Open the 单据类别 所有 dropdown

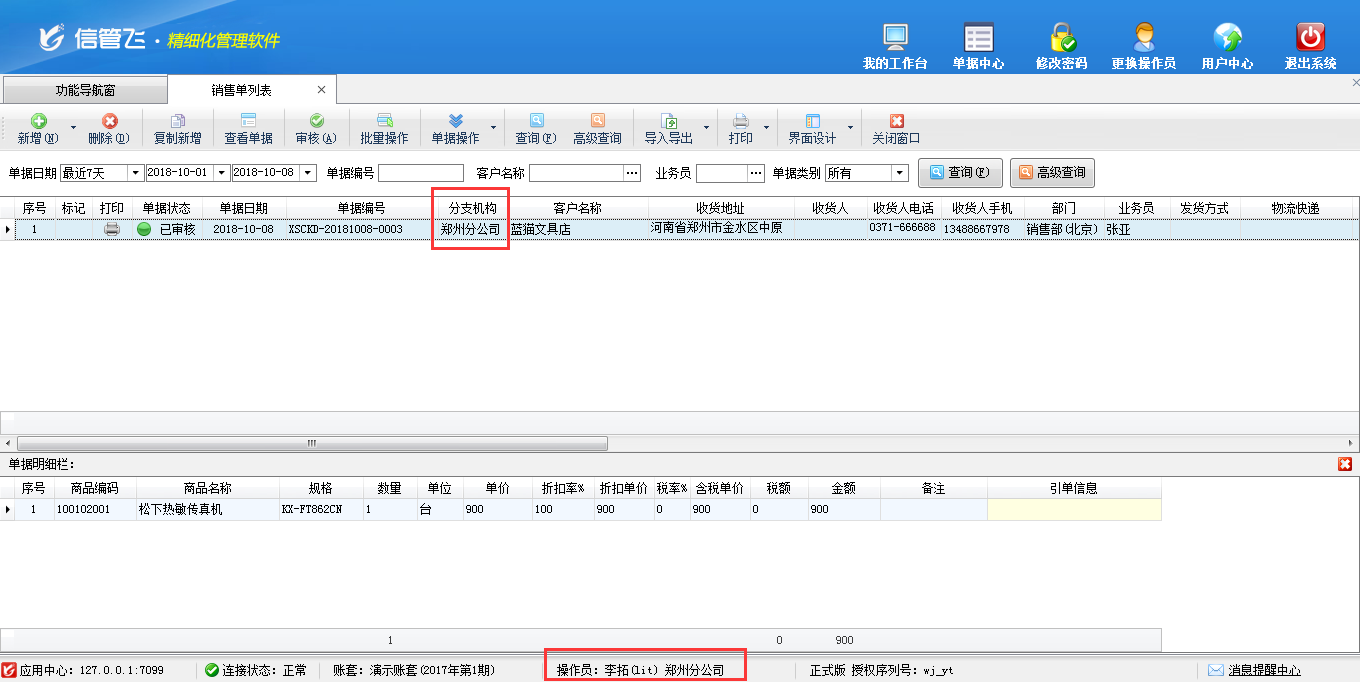coord(900,173)
